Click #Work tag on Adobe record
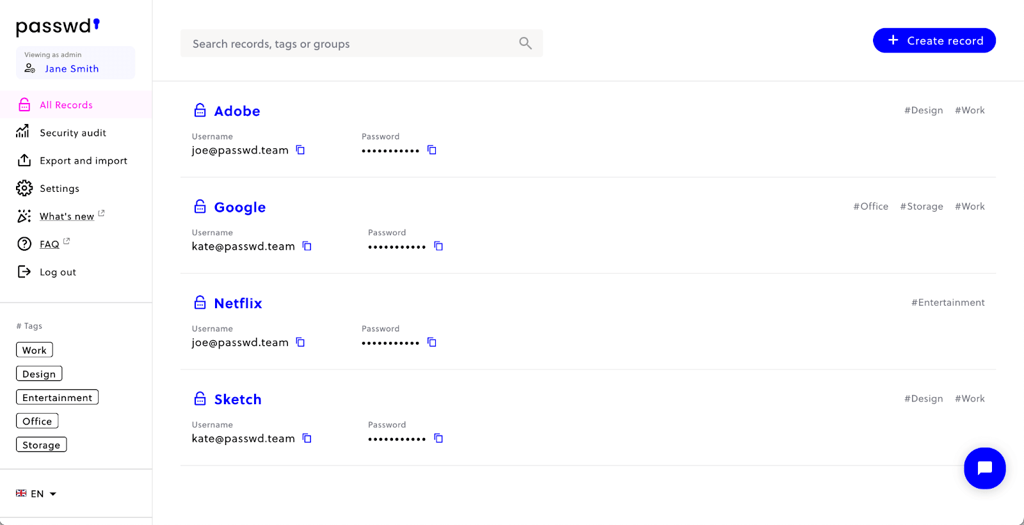Image resolution: width=1024 pixels, height=525 pixels. 970,110
